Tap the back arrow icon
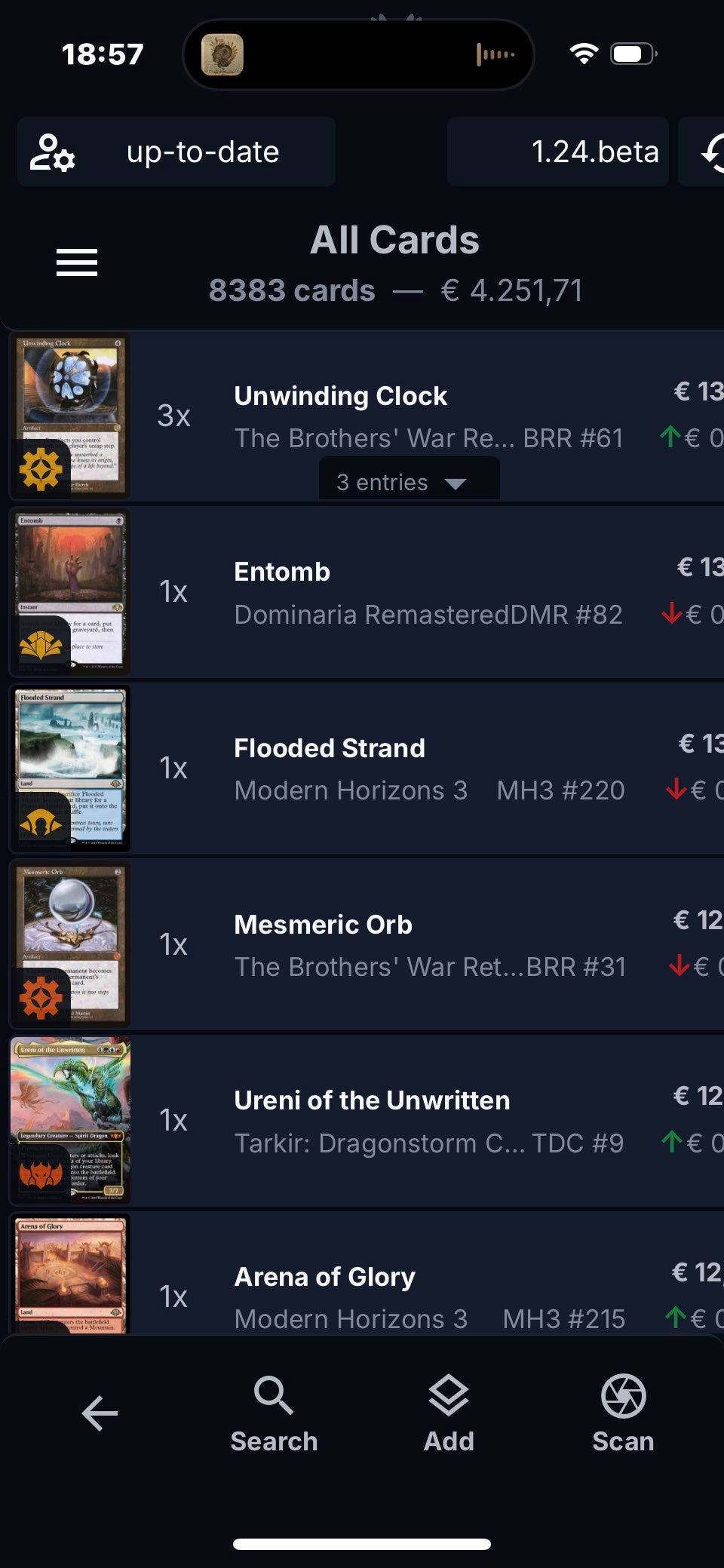Image resolution: width=724 pixels, height=1568 pixels. [100, 1413]
